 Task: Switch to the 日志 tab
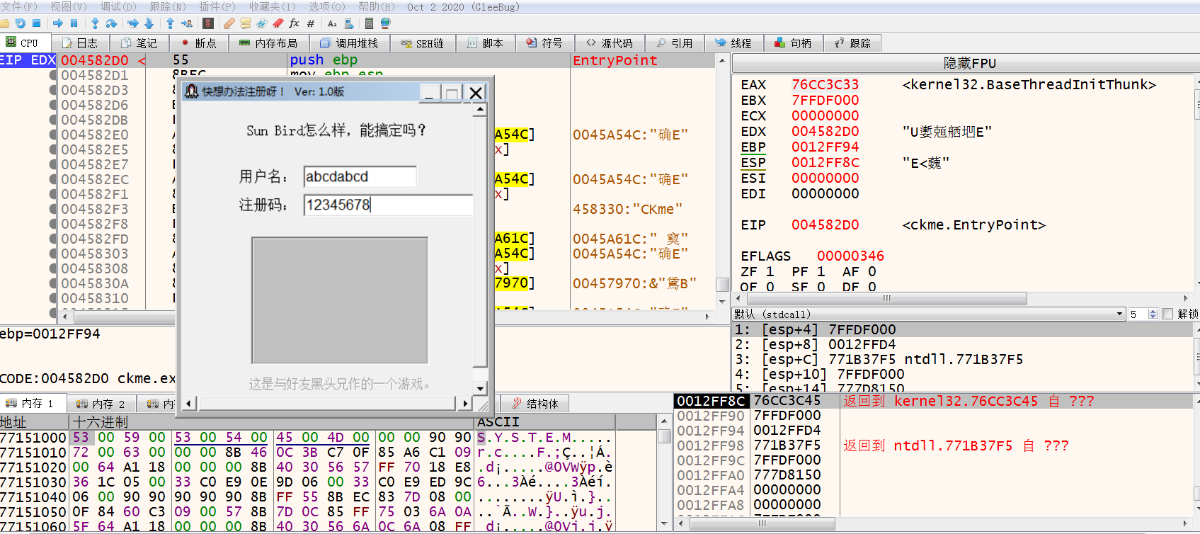(79, 43)
